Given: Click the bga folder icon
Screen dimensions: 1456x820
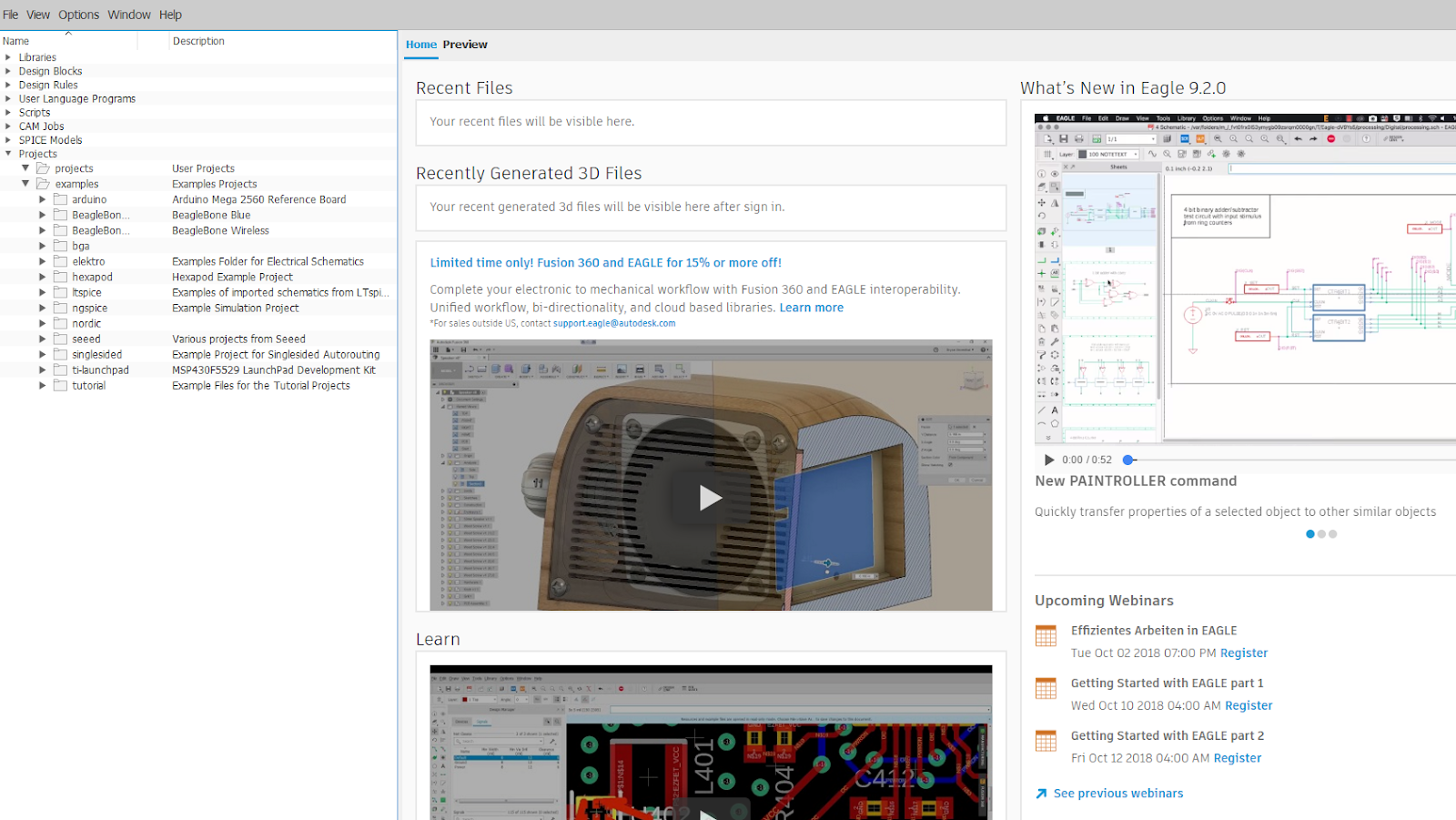Looking at the screenshot, I should coord(61,246).
